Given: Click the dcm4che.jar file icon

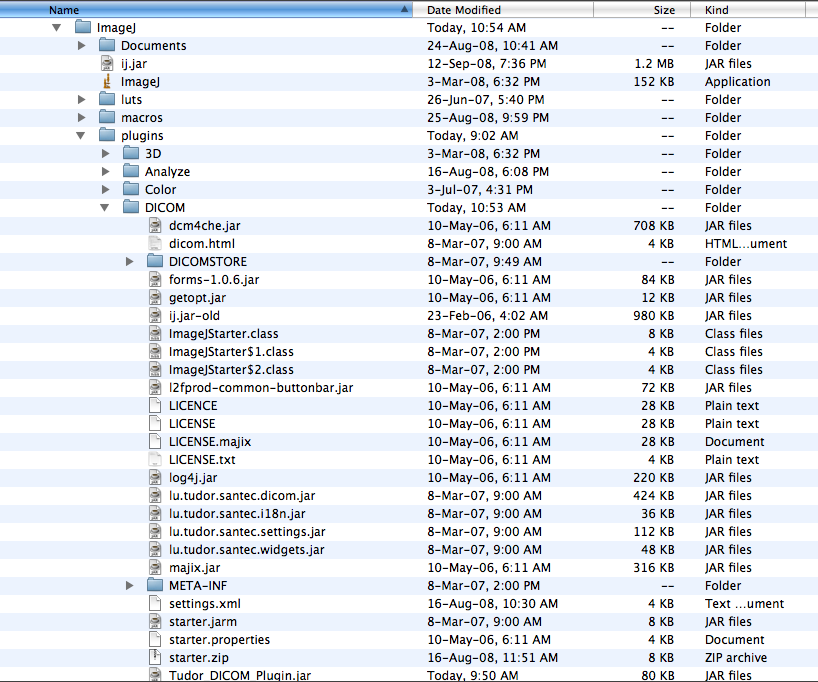Looking at the screenshot, I should 154,226.
